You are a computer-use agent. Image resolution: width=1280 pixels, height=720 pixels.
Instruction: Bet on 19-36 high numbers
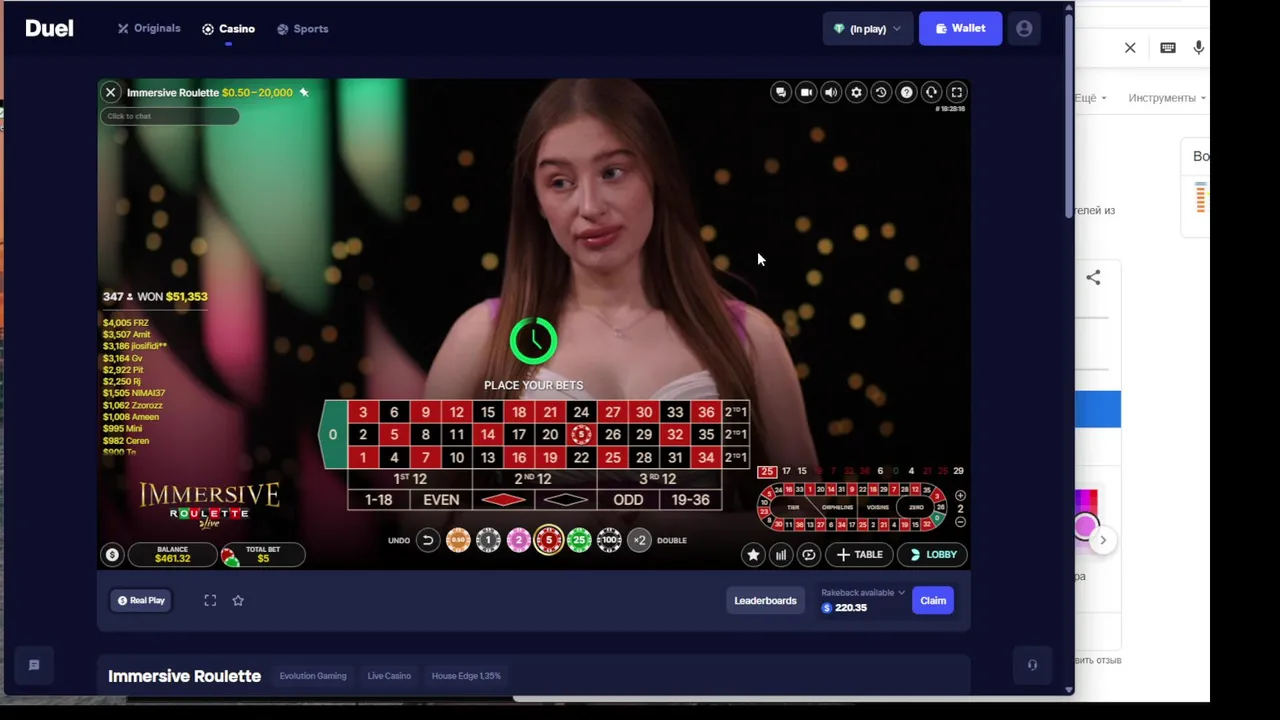click(690, 500)
